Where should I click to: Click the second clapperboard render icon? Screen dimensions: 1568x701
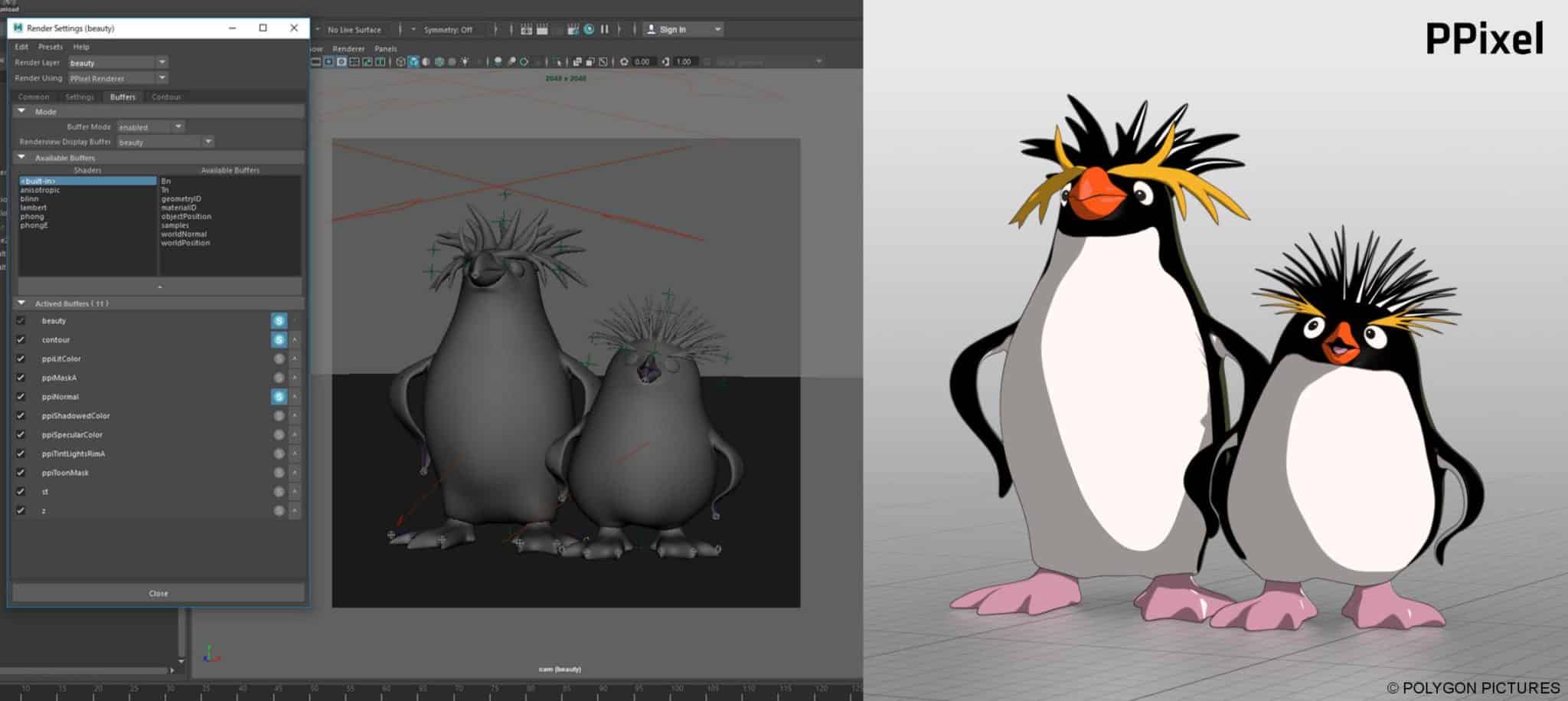(542, 29)
